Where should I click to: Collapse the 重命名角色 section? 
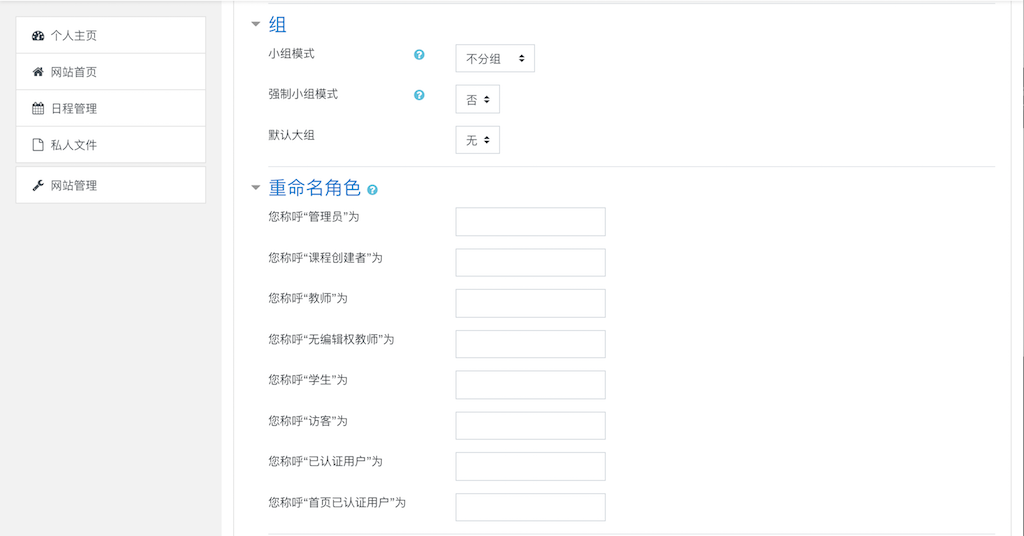pyautogui.click(x=255, y=188)
